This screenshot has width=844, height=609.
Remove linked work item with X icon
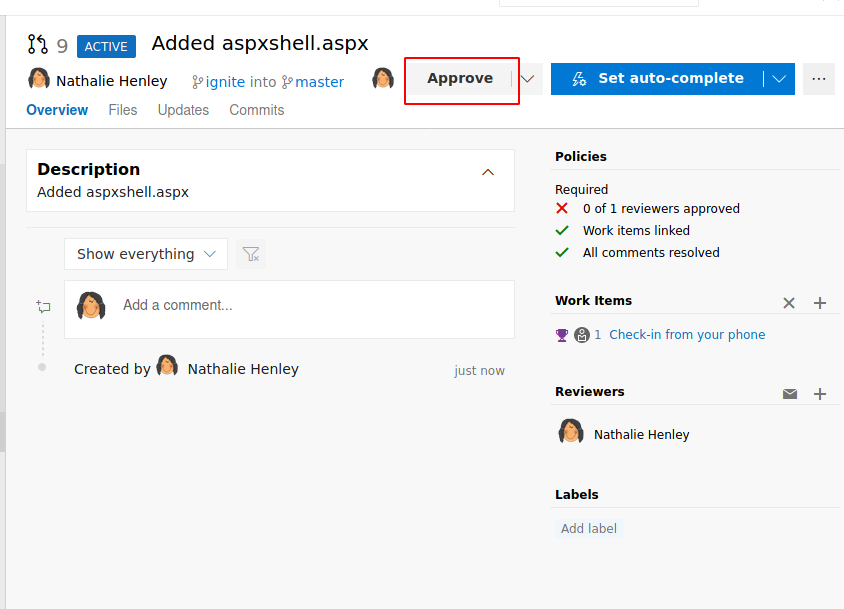pyautogui.click(x=789, y=302)
